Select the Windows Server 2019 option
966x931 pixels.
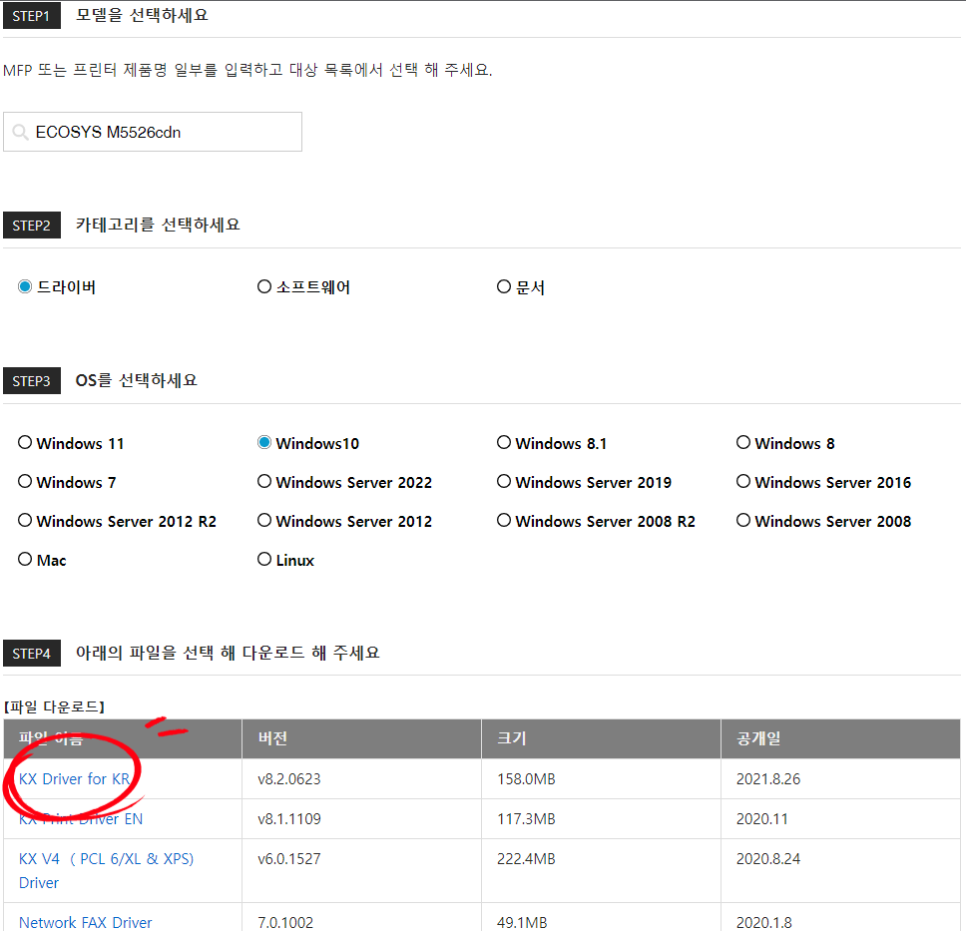504,481
